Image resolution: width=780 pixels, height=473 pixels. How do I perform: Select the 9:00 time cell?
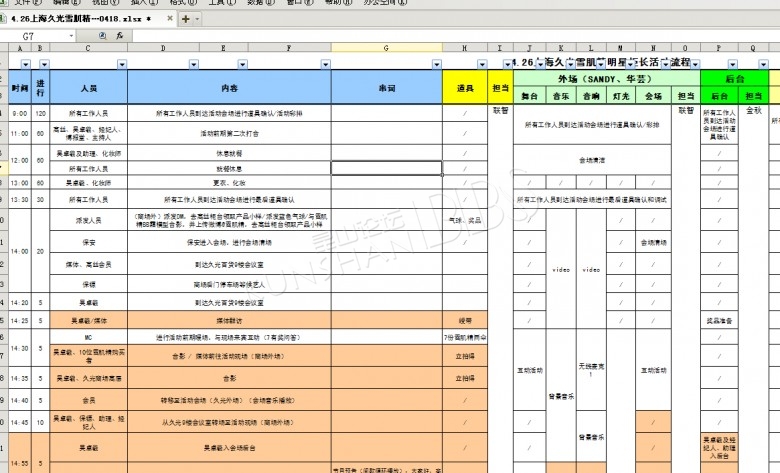(20, 113)
